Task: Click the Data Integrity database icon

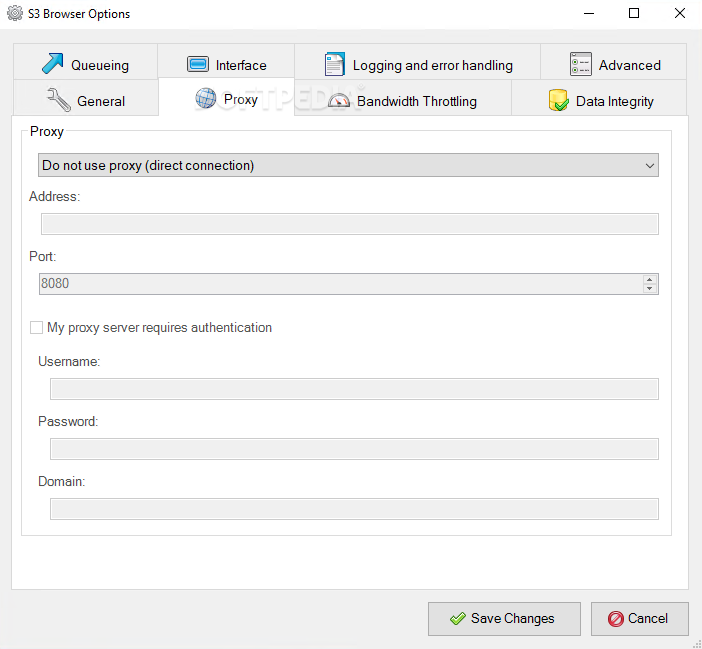Action: pos(559,100)
